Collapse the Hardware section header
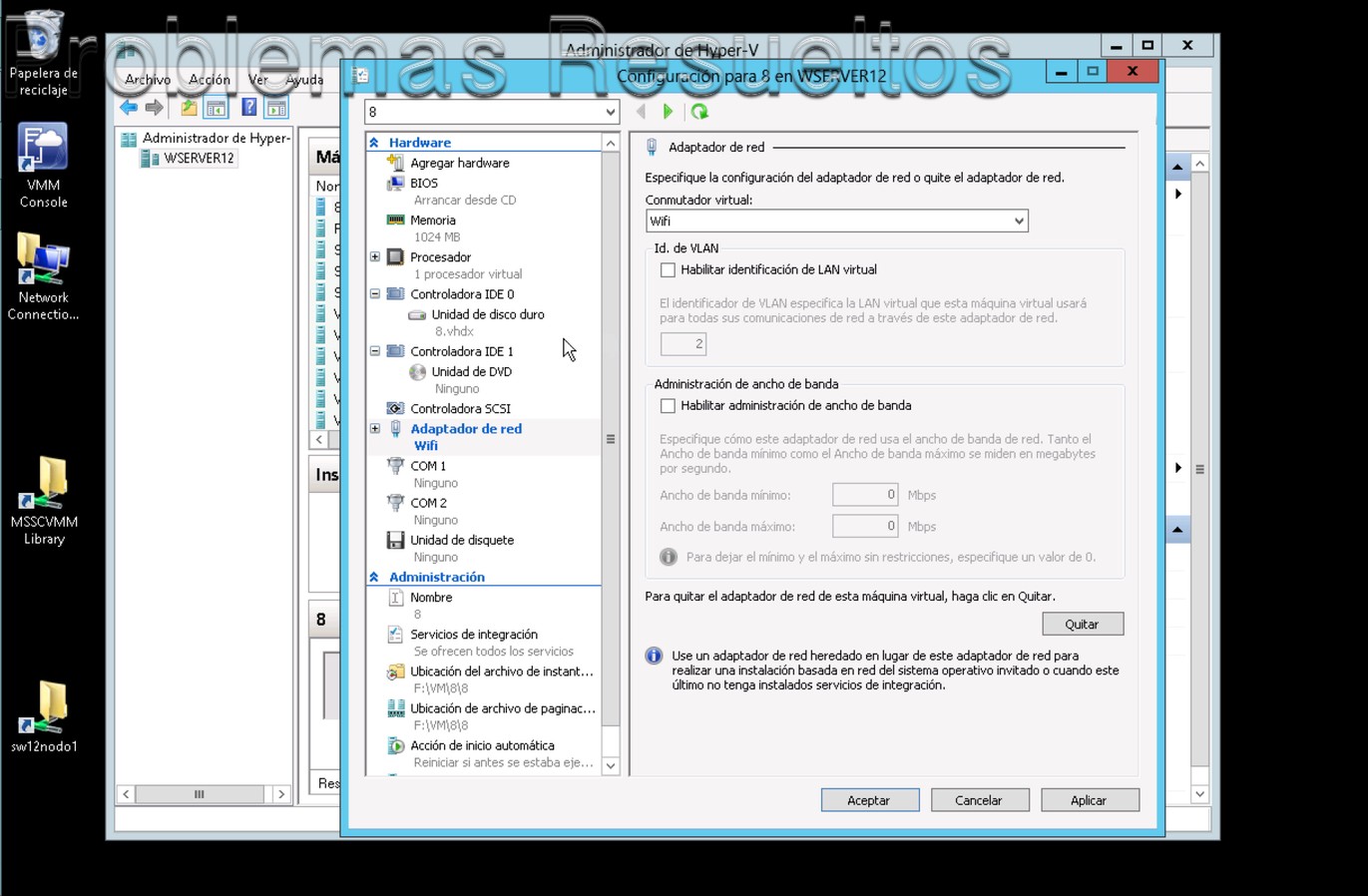 [374, 143]
